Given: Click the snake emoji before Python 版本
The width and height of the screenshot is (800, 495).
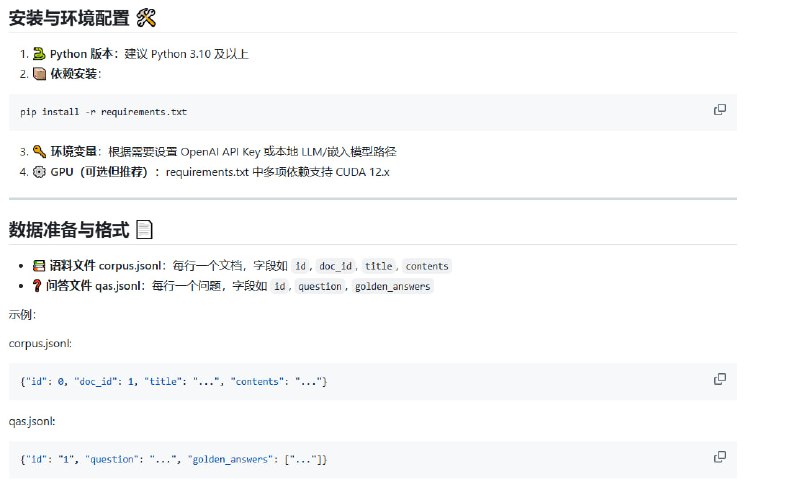Looking at the screenshot, I should [x=39, y=54].
